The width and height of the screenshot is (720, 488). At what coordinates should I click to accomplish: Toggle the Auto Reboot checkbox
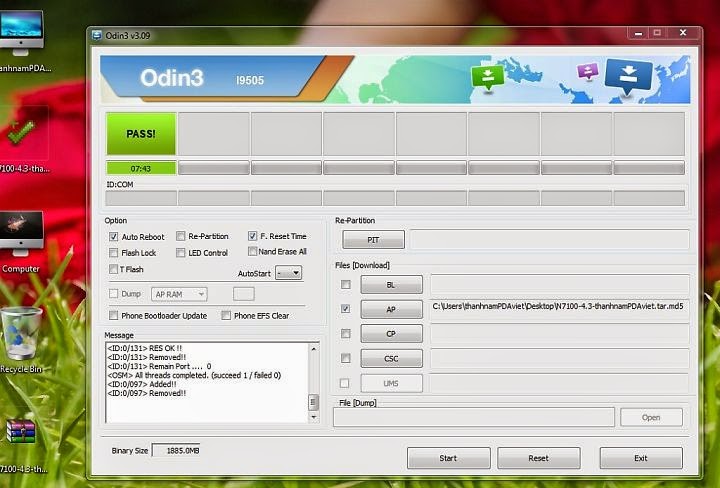[x=113, y=236]
